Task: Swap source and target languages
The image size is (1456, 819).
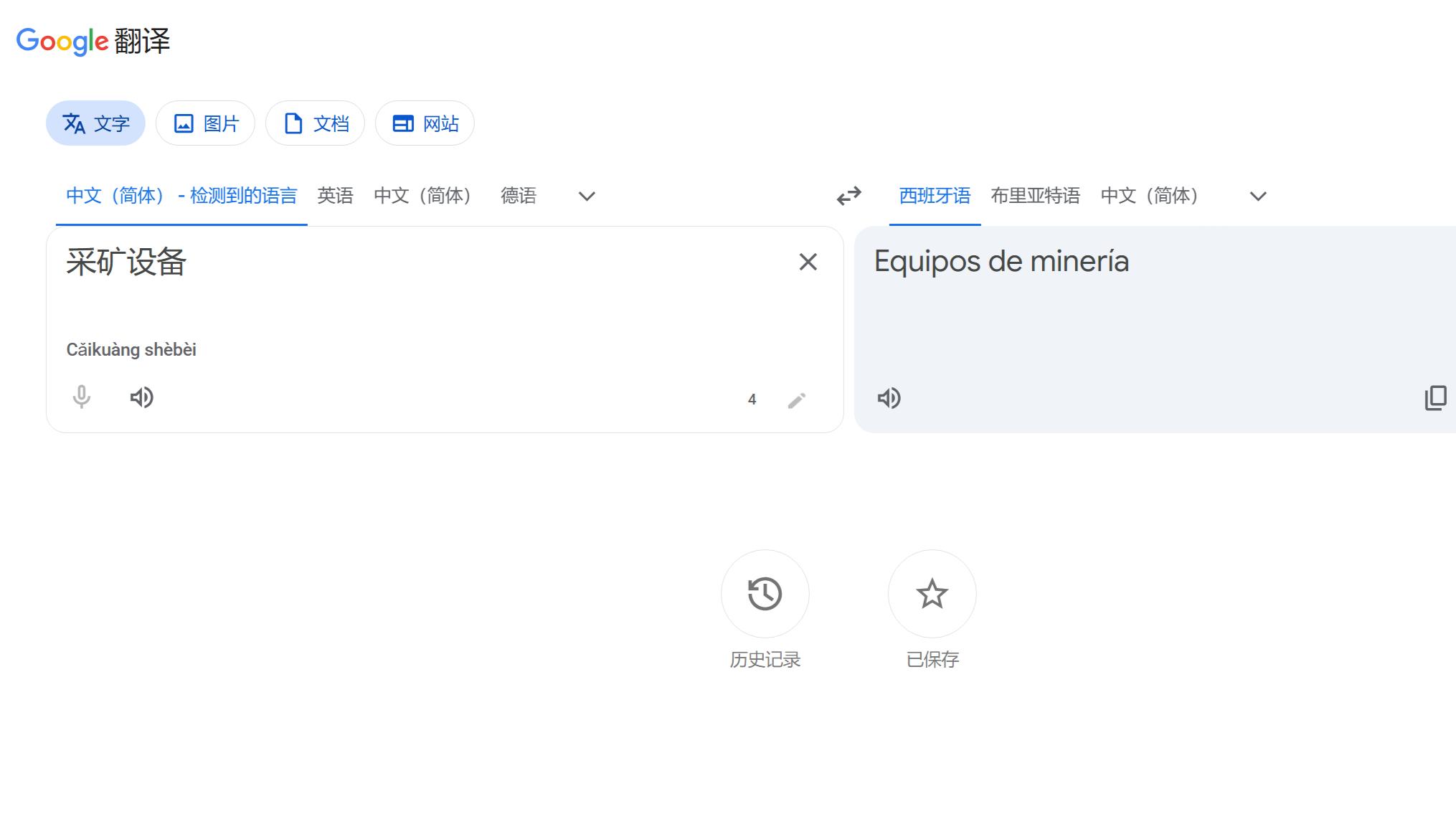Action: [849, 196]
